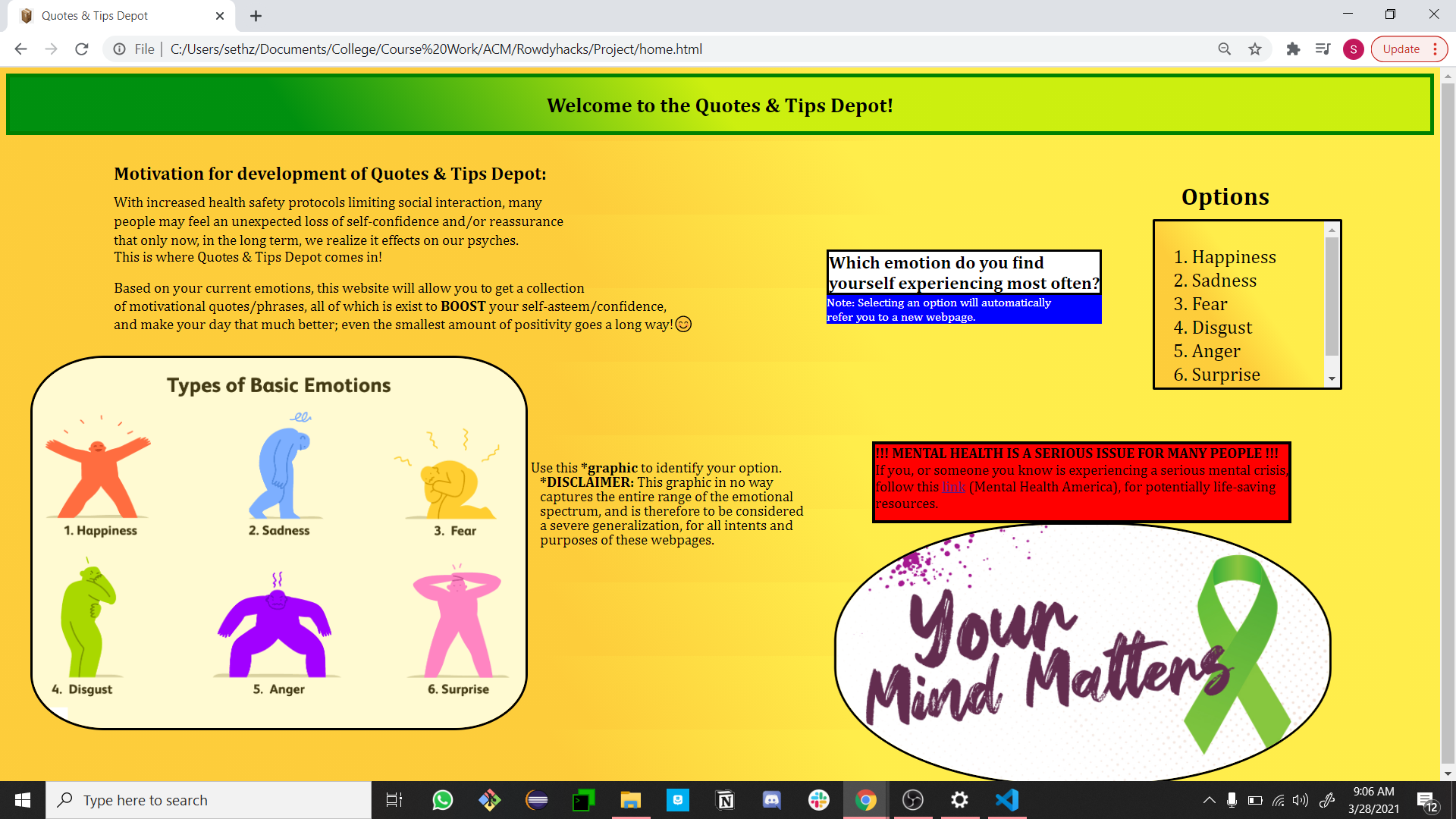Follow the Mental Health America link

(953, 487)
